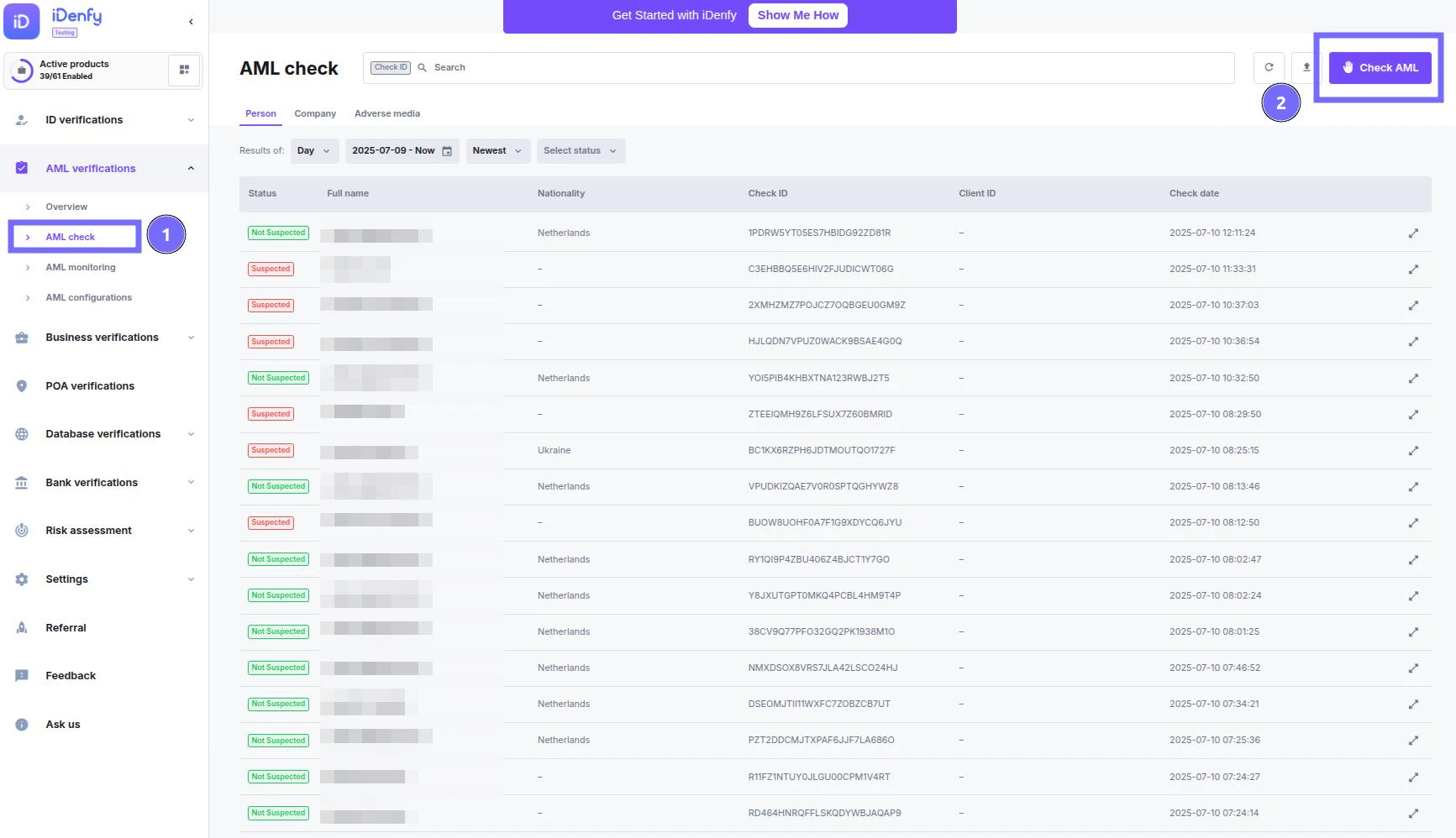Click the ID verifications sidebar icon

pyautogui.click(x=22, y=120)
